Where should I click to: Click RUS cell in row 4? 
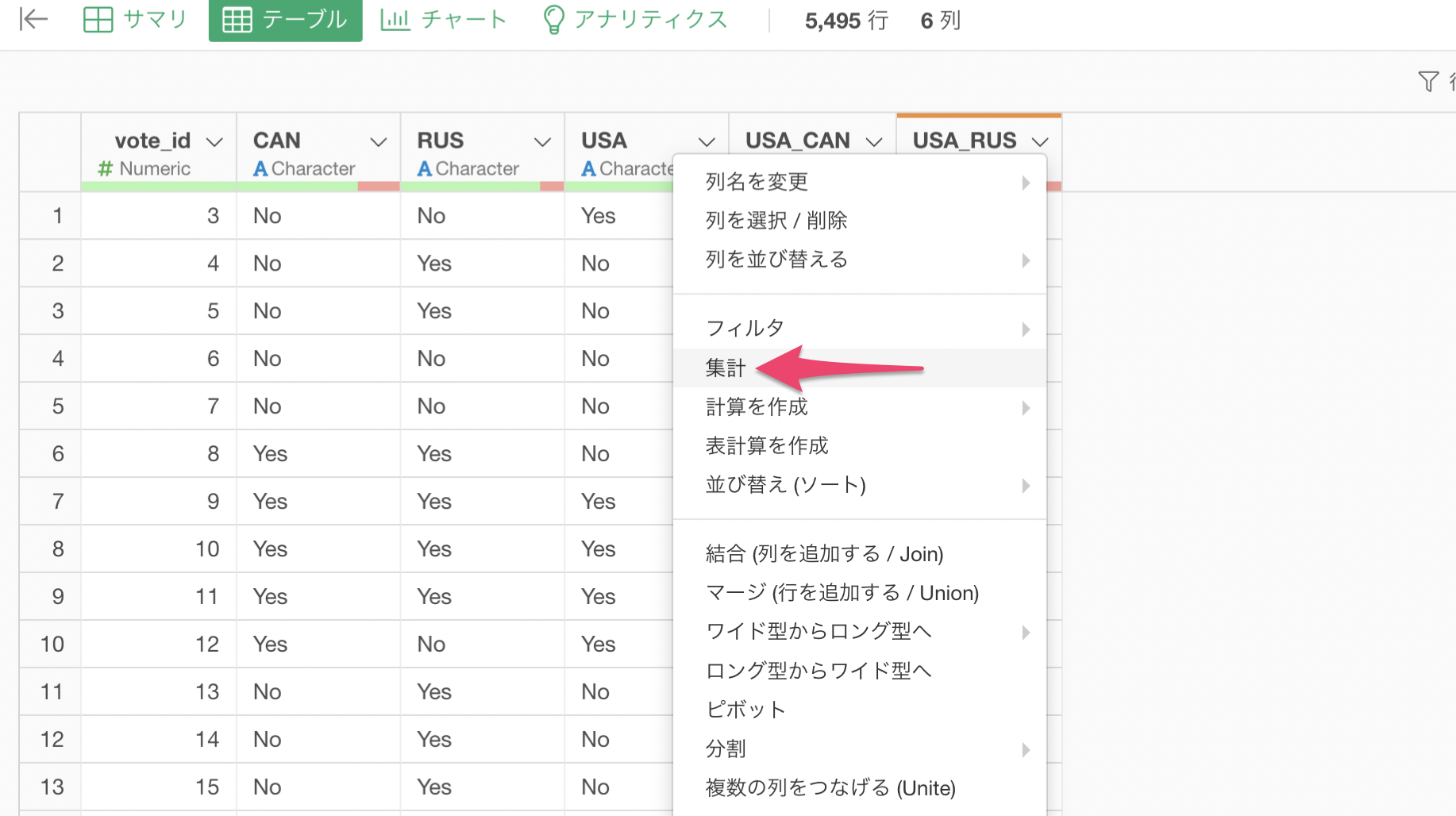483,358
